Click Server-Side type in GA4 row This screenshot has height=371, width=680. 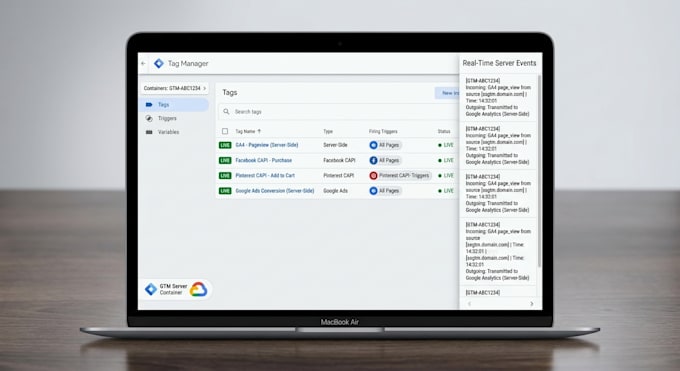335,145
